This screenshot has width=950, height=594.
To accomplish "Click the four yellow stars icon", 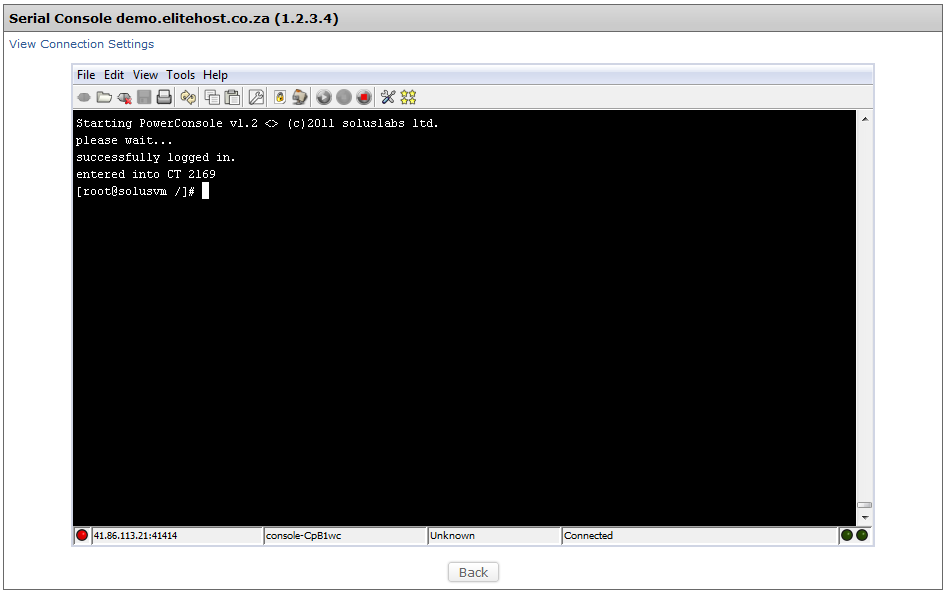I will [408, 97].
